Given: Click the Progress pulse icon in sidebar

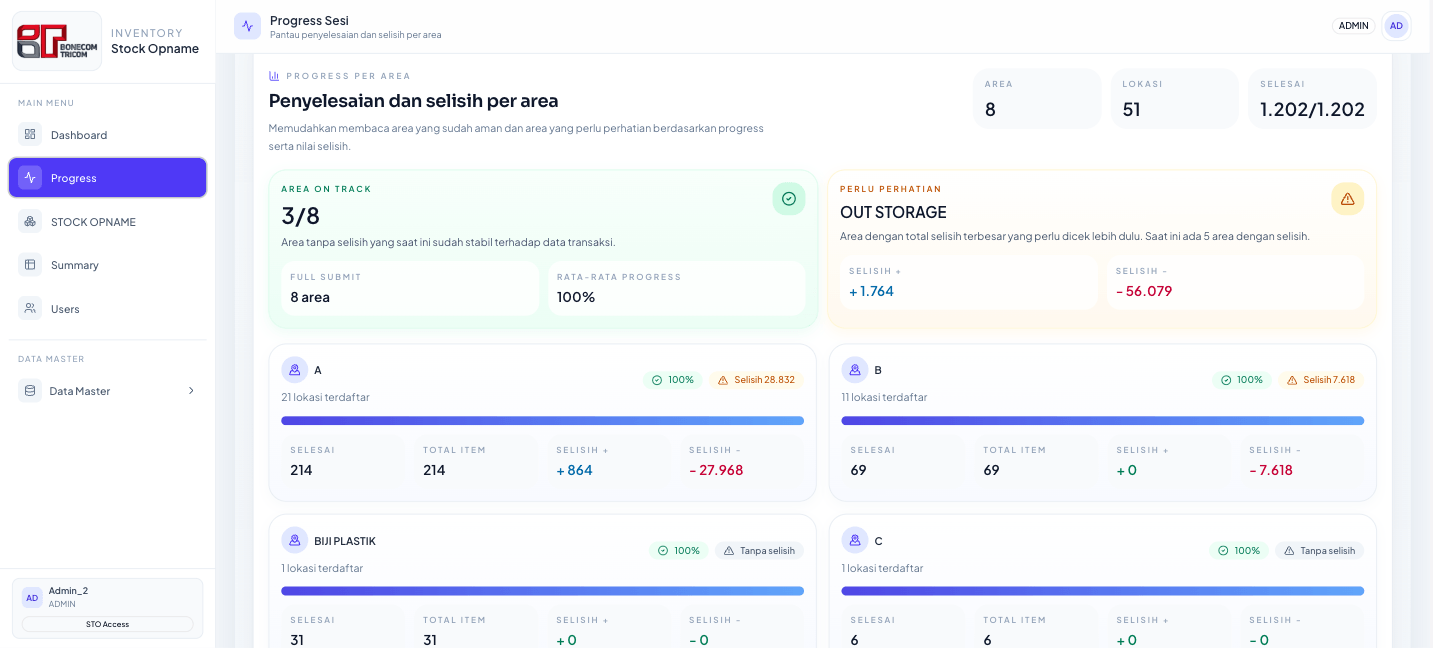Looking at the screenshot, I should click(30, 178).
